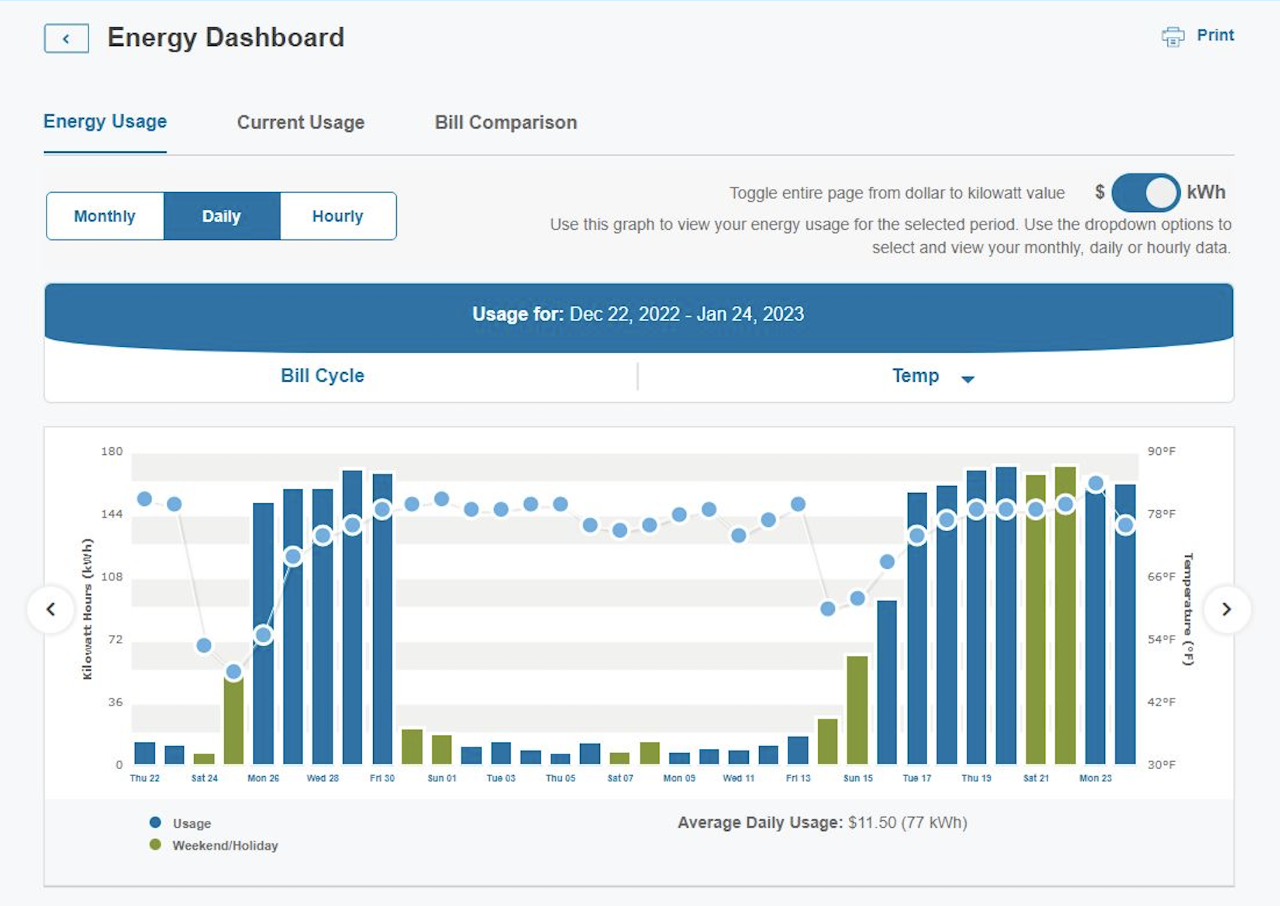The image size is (1280, 906).
Task: Click the back arrow button
Action: [66, 39]
